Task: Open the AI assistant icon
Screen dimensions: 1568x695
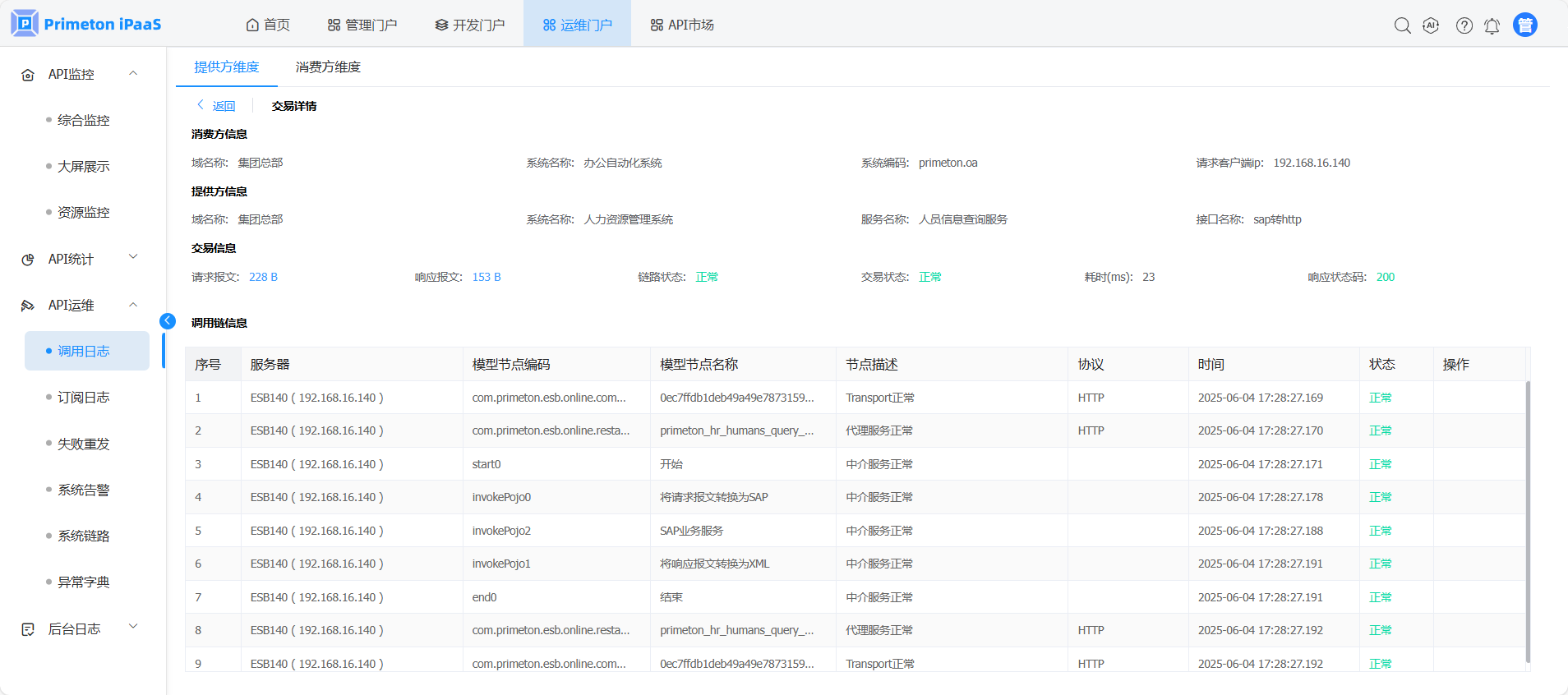Action: point(1431,25)
